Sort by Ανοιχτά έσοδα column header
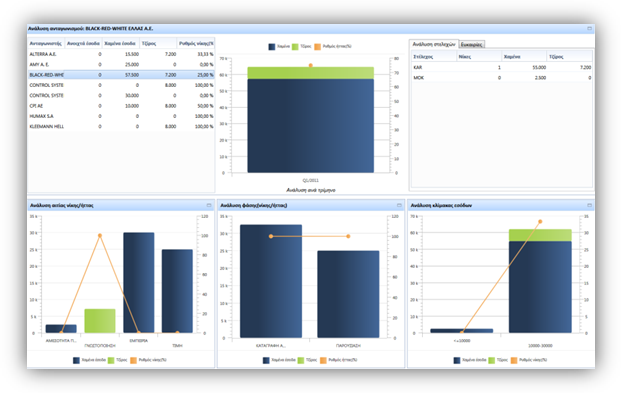This screenshot has height=393, width=621. 83,43
